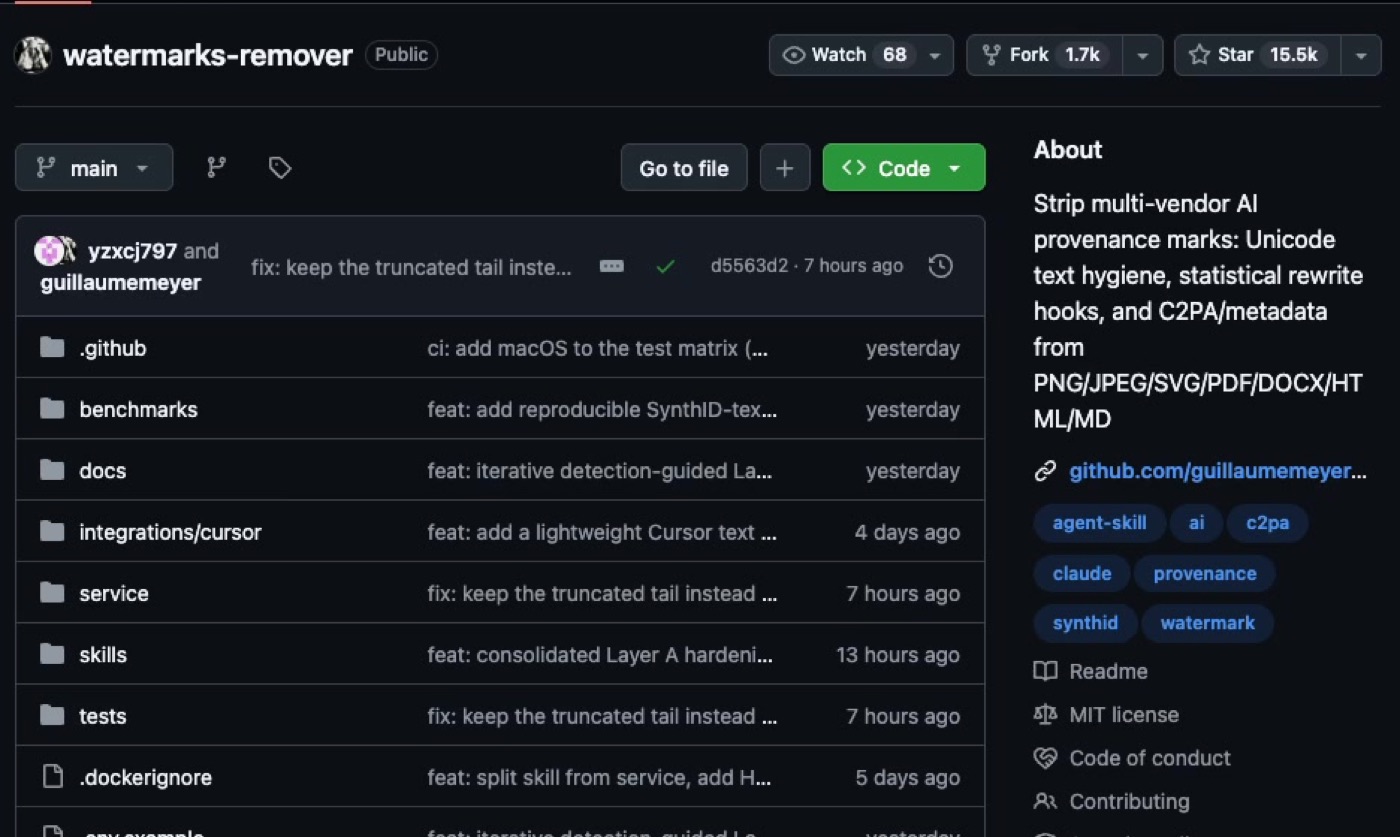Select the provenance topic tag
Image resolution: width=1400 pixels, height=837 pixels.
pyautogui.click(x=1205, y=573)
